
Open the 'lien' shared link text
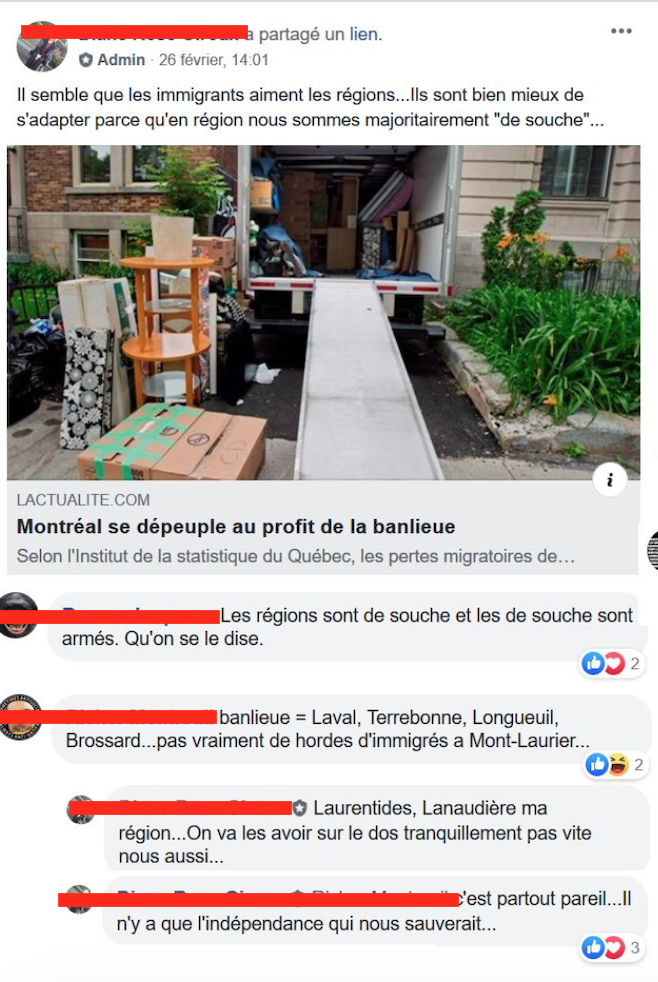click(363, 34)
